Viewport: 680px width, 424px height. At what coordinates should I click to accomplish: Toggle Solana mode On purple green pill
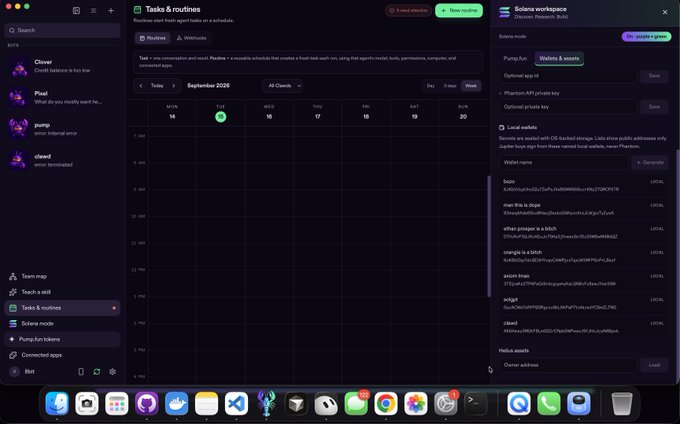[646, 36]
